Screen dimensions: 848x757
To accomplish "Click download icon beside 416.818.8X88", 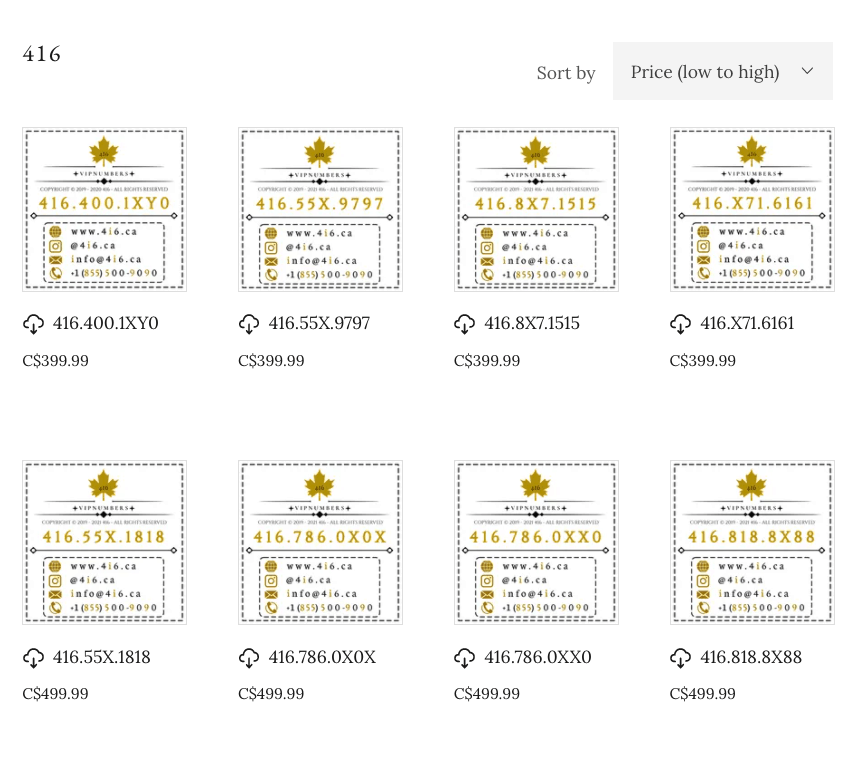I will click(x=680, y=658).
